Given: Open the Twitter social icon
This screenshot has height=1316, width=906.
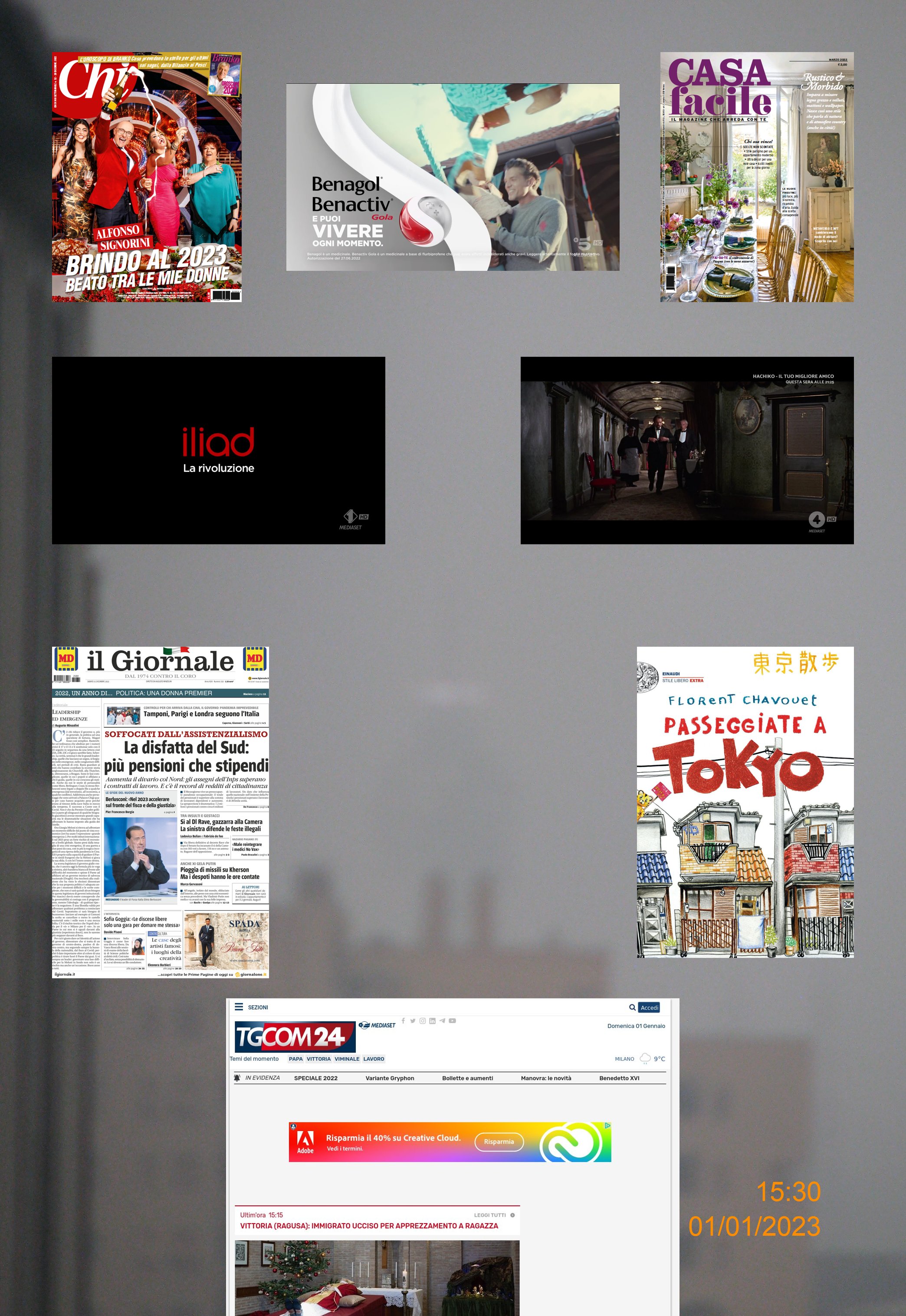Looking at the screenshot, I should point(413,1021).
